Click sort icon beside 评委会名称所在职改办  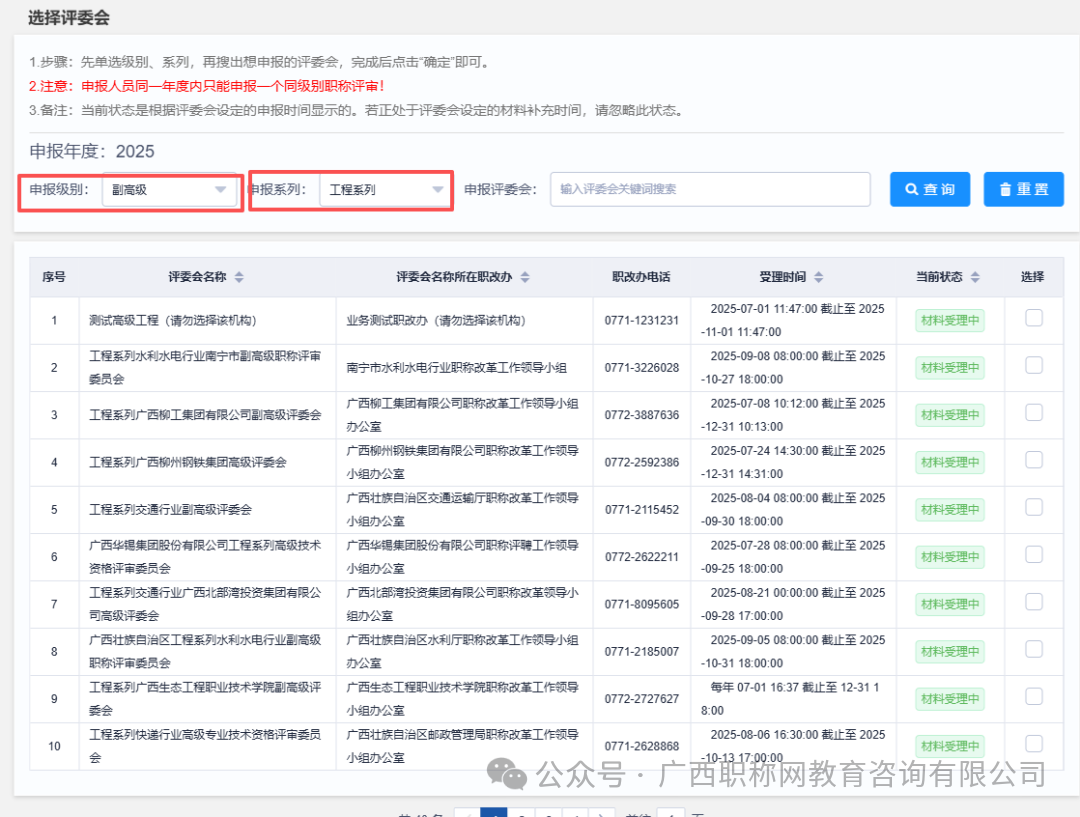point(525,277)
